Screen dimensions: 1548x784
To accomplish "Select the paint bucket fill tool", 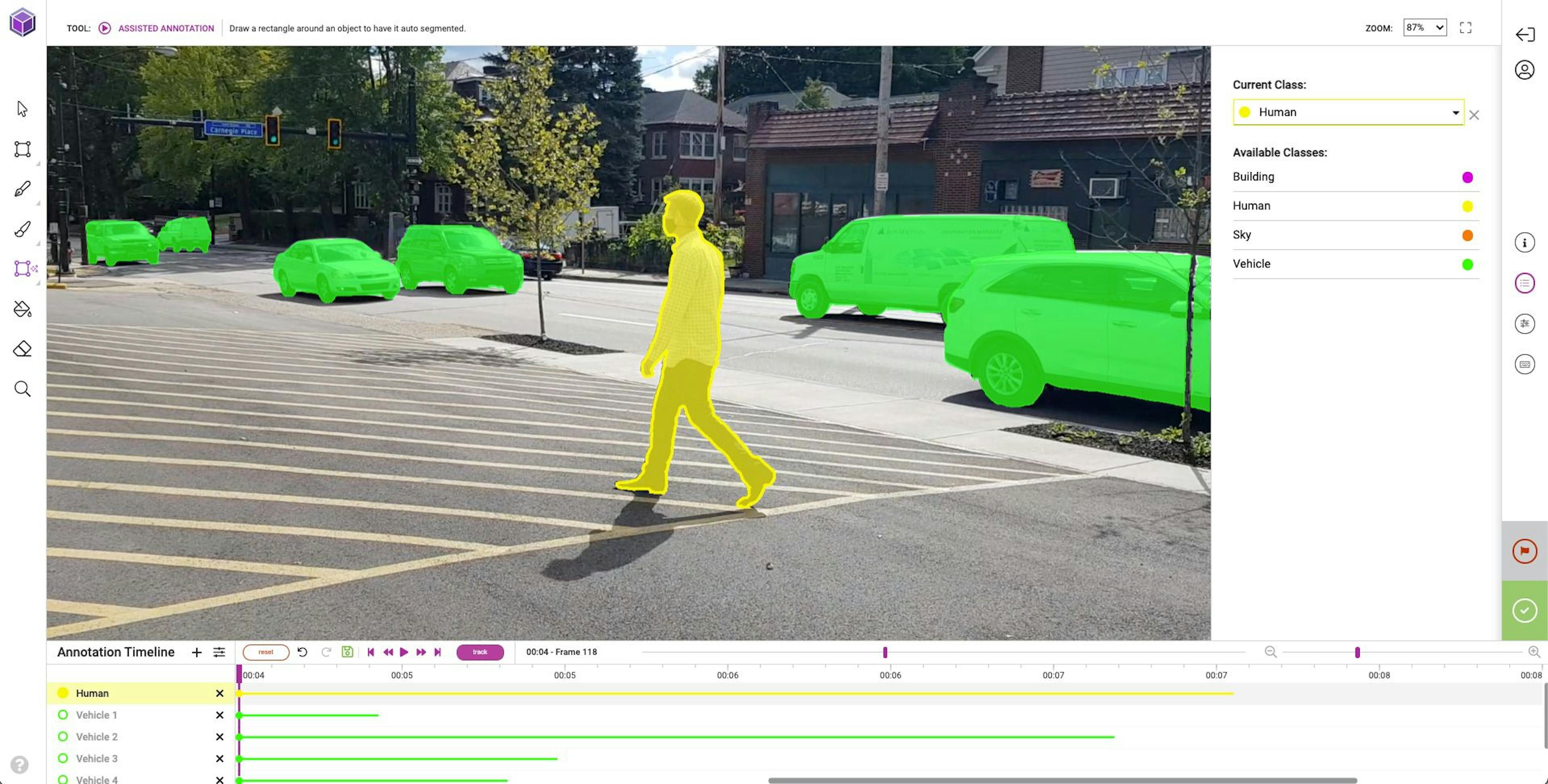I will pos(22,309).
